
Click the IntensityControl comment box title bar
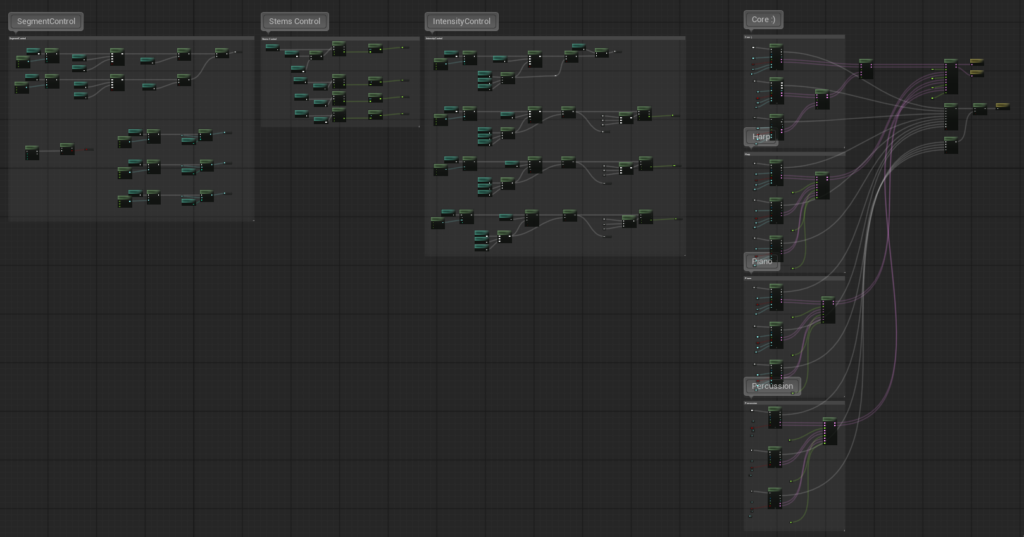(x=555, y=38)
